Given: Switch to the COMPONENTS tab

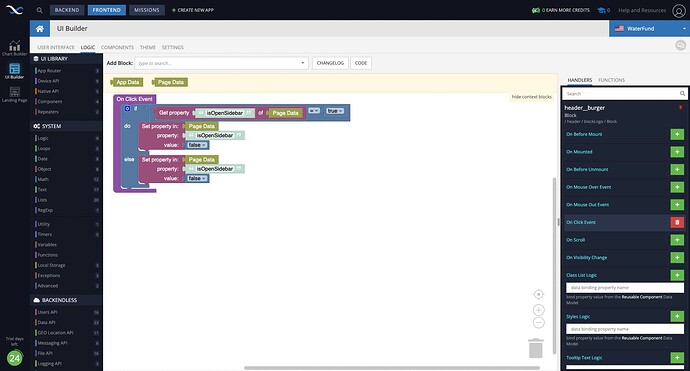Looking at the screenshot, I should point(117,48).
